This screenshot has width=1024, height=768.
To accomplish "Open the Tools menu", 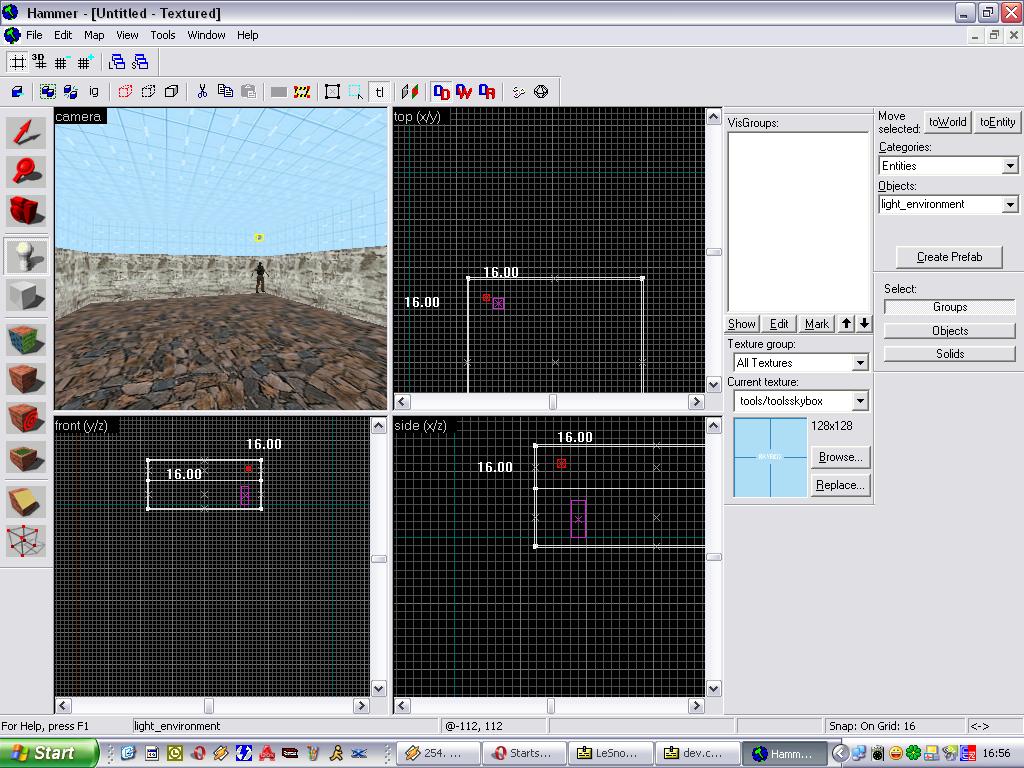I will tap(163, 35).
